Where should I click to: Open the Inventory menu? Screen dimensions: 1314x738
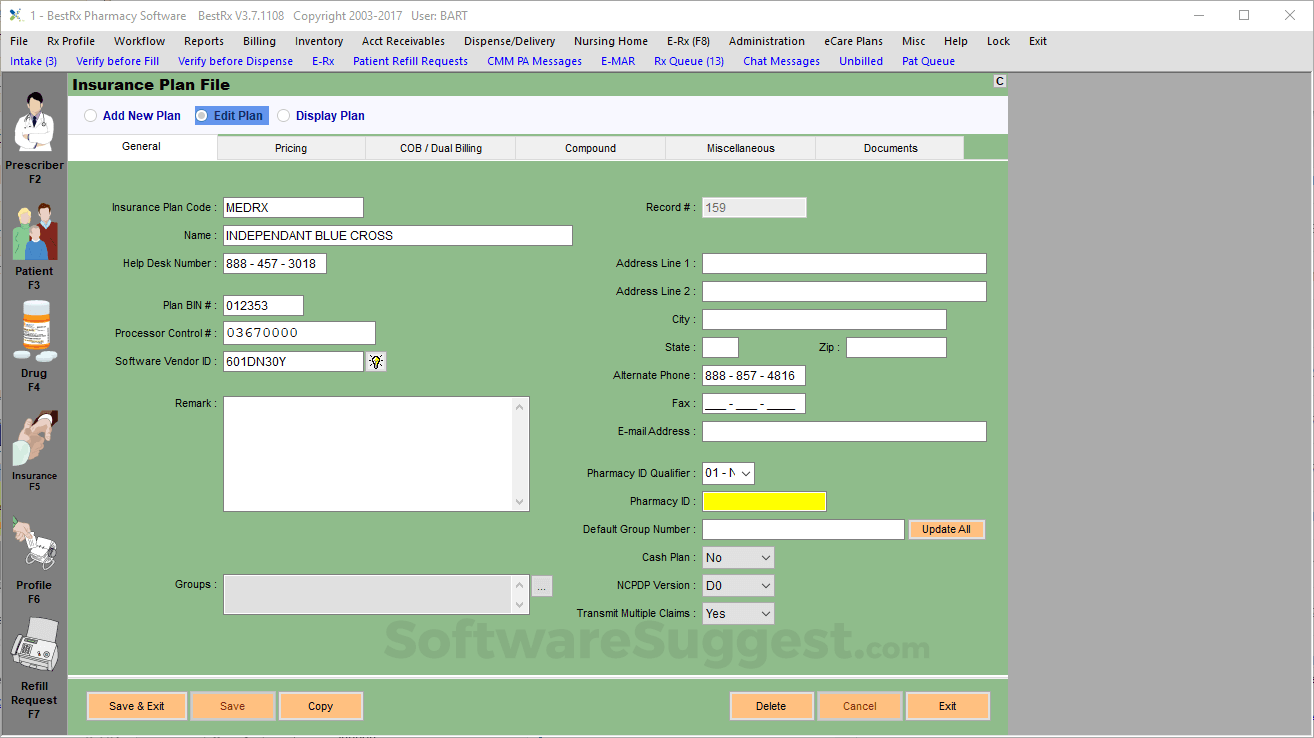tap(319, 41)
